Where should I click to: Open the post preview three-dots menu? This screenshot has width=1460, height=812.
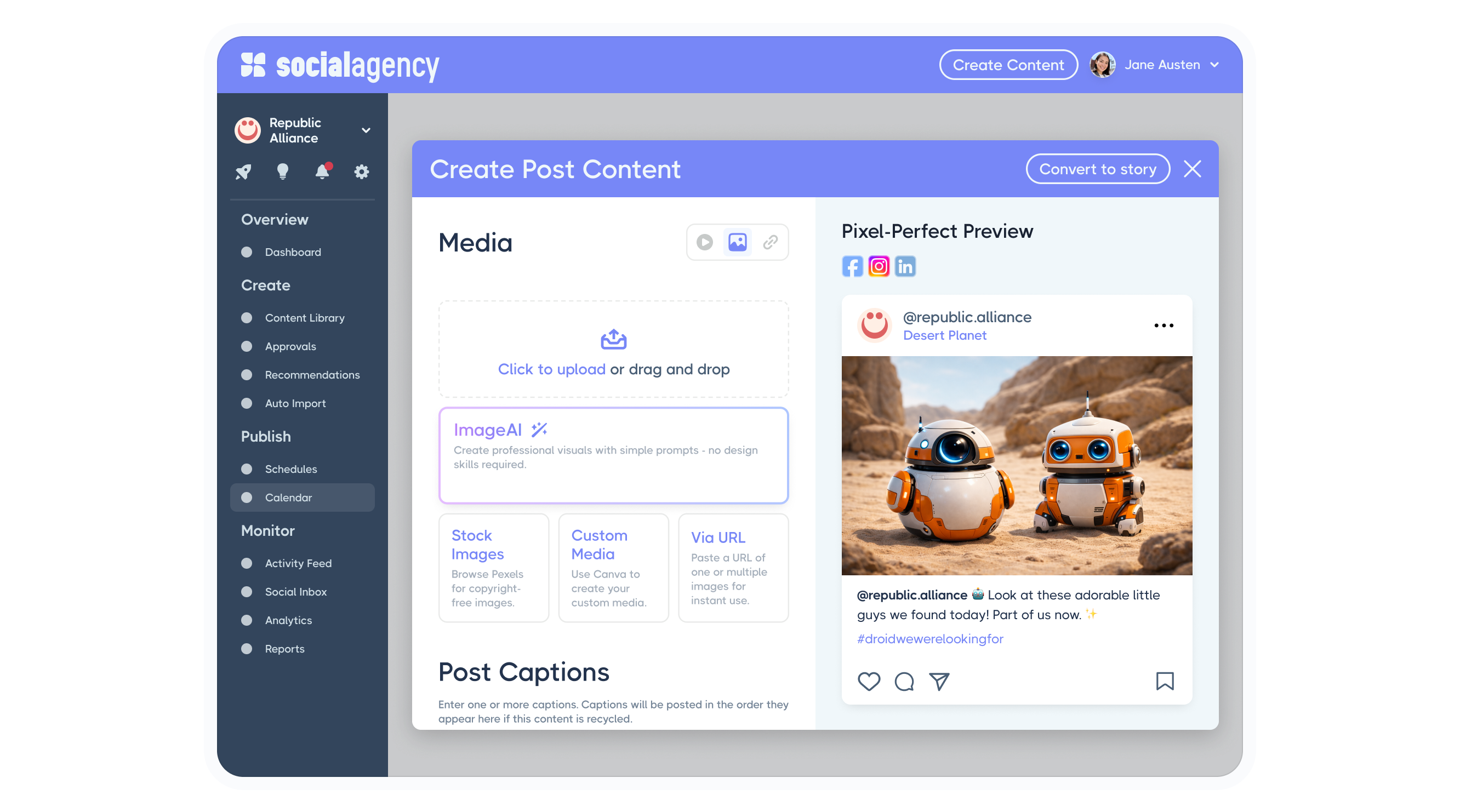tap(1164, 326)
